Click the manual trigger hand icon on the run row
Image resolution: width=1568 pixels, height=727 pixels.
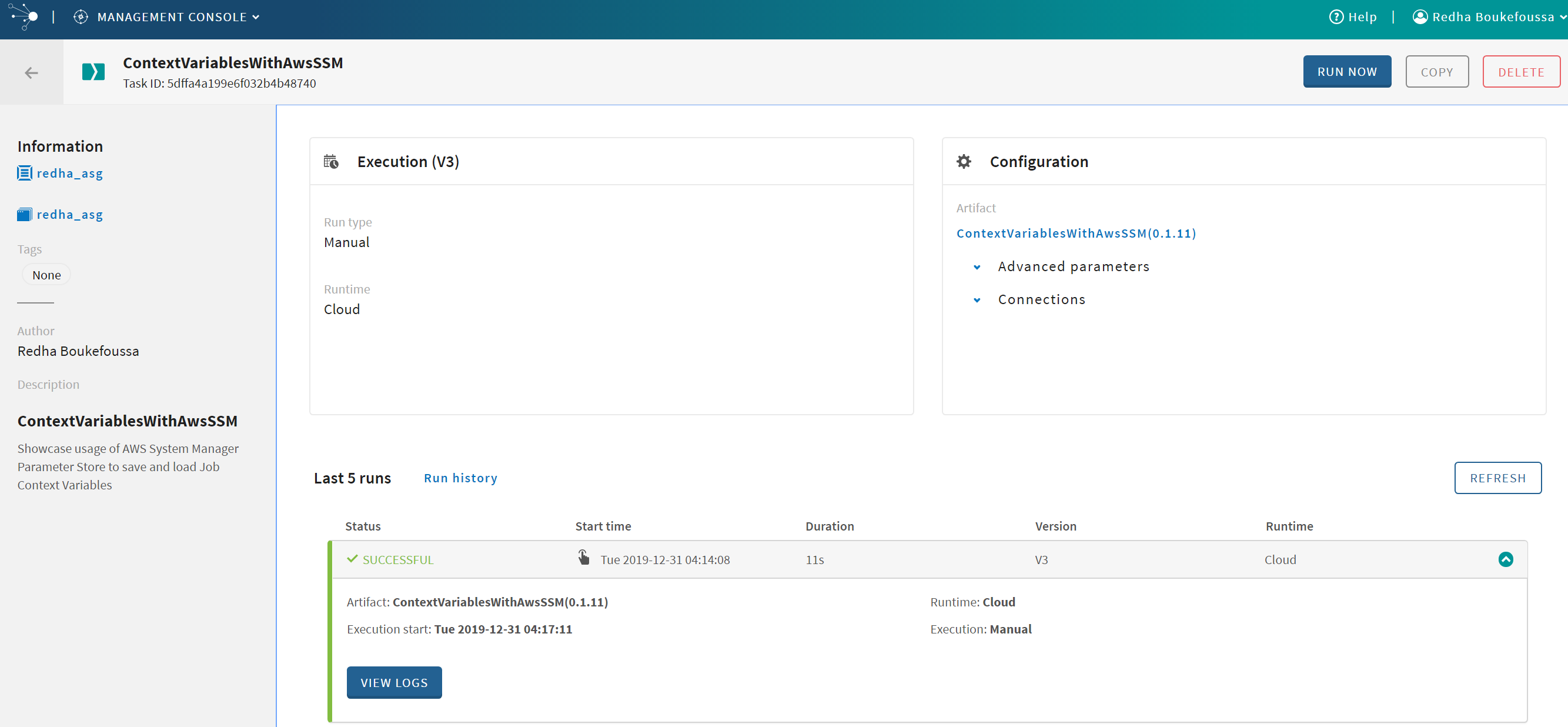584,557
